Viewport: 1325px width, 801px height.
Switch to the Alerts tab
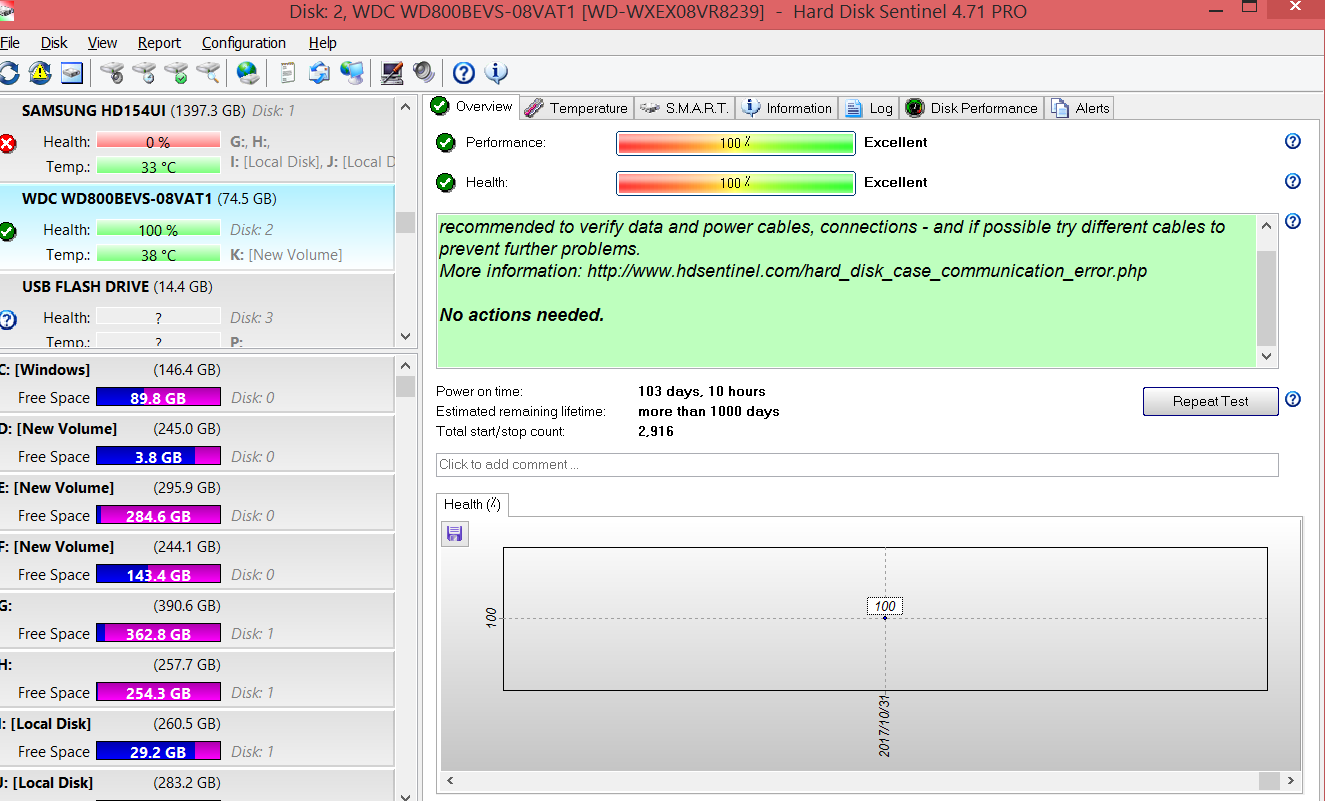[x=1080, y=108]
